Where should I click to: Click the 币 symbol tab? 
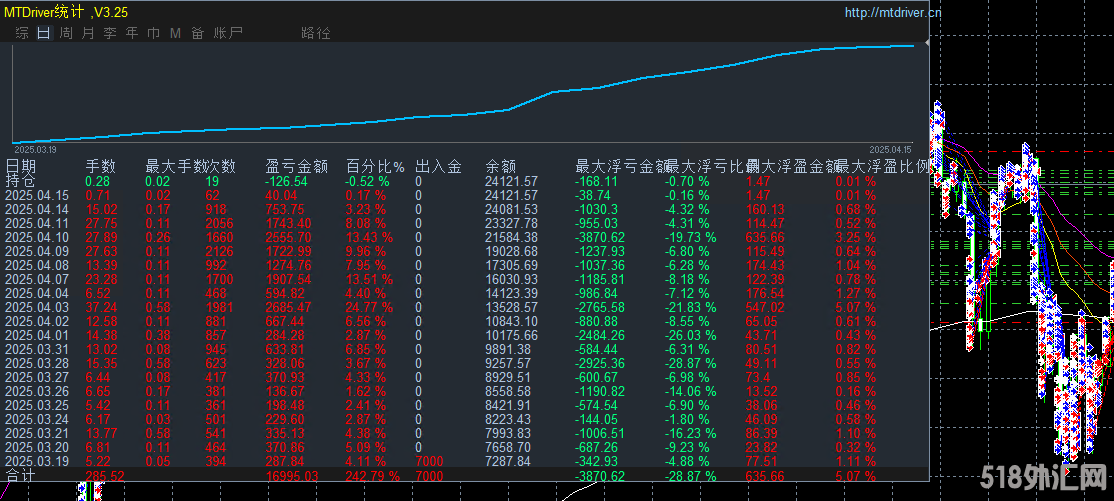click(x=153, y=33)
